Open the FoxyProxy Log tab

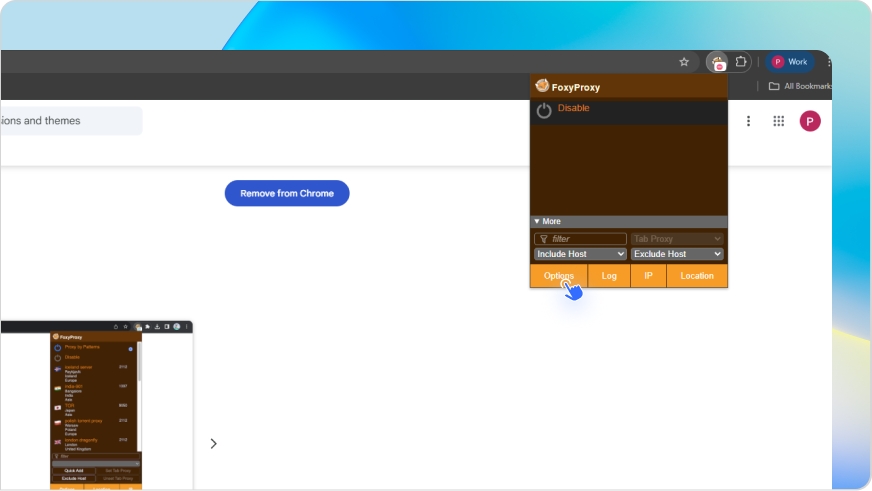tap(609, 276)
